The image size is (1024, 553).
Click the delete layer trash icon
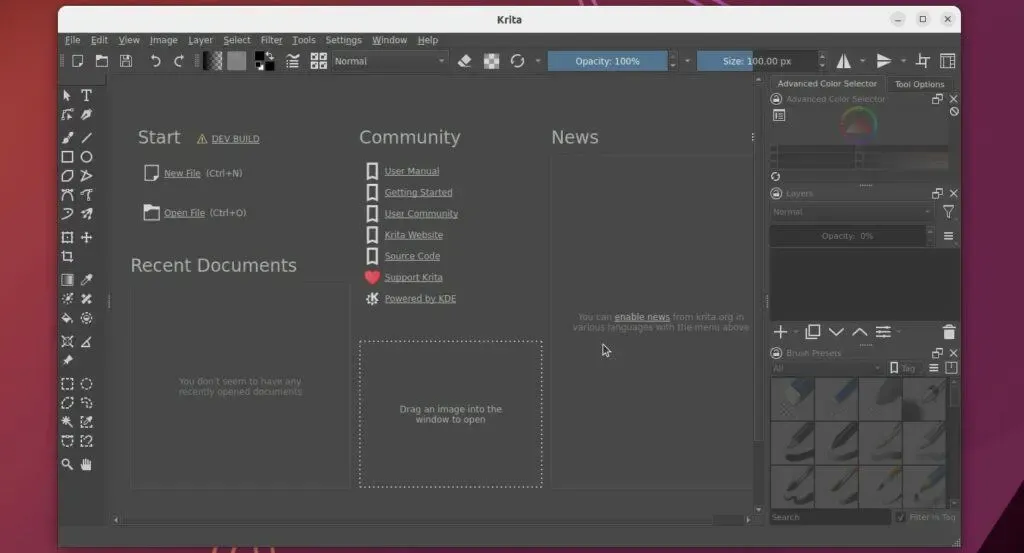click(949, 332)
